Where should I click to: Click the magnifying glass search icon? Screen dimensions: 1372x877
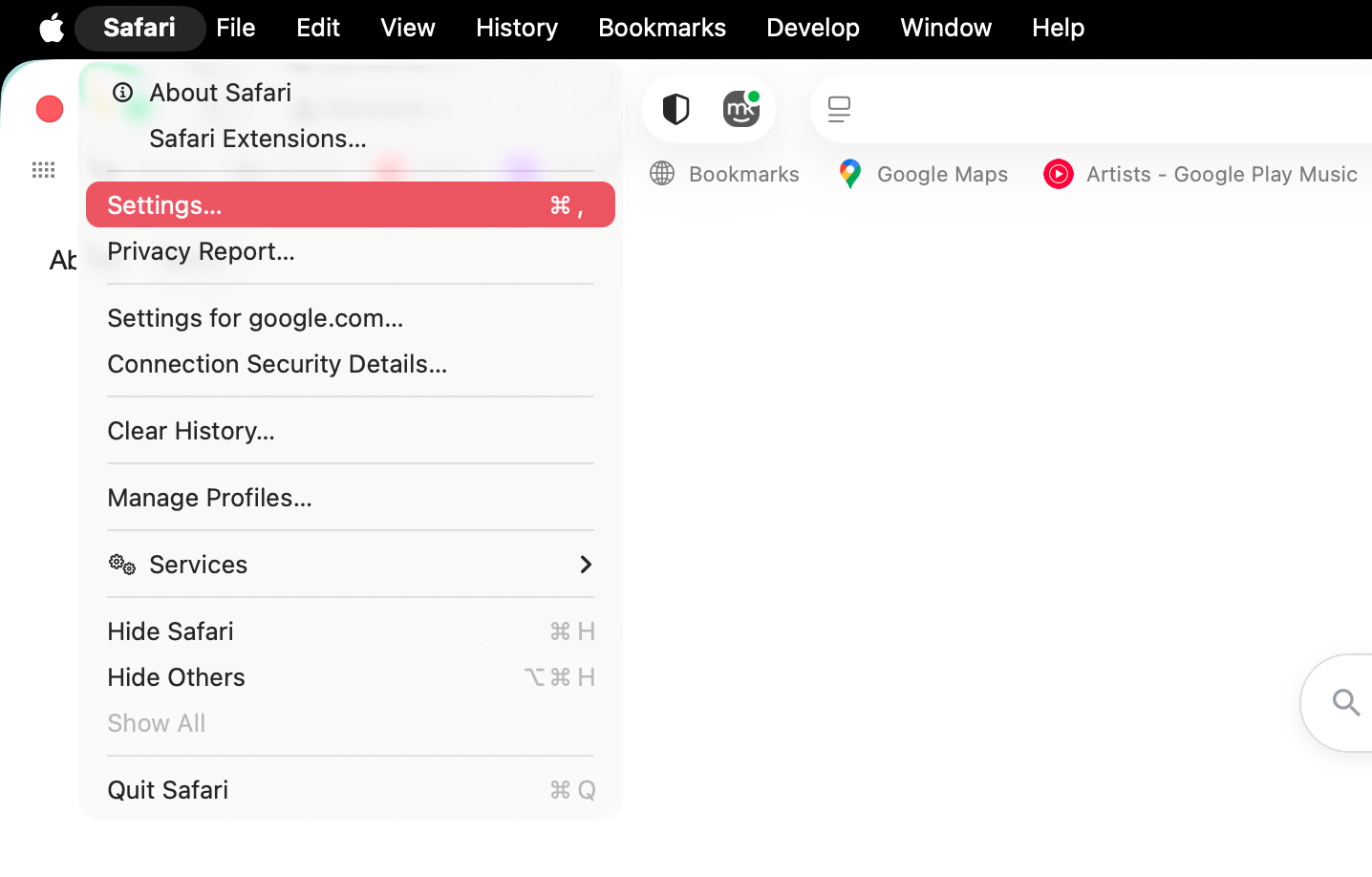[x=1347, y=703]
